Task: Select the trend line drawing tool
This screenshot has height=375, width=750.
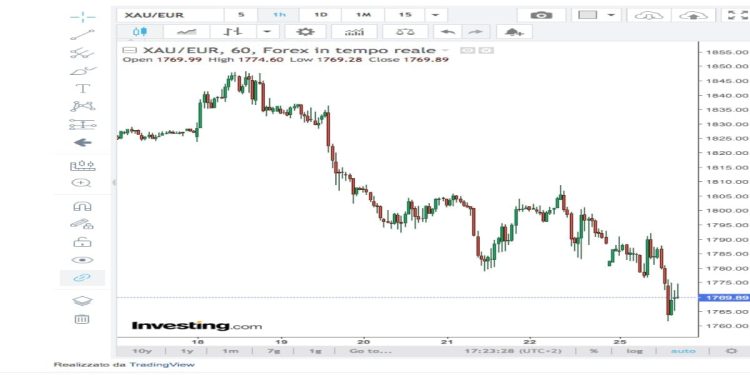Action: click(x=82, y=35)
